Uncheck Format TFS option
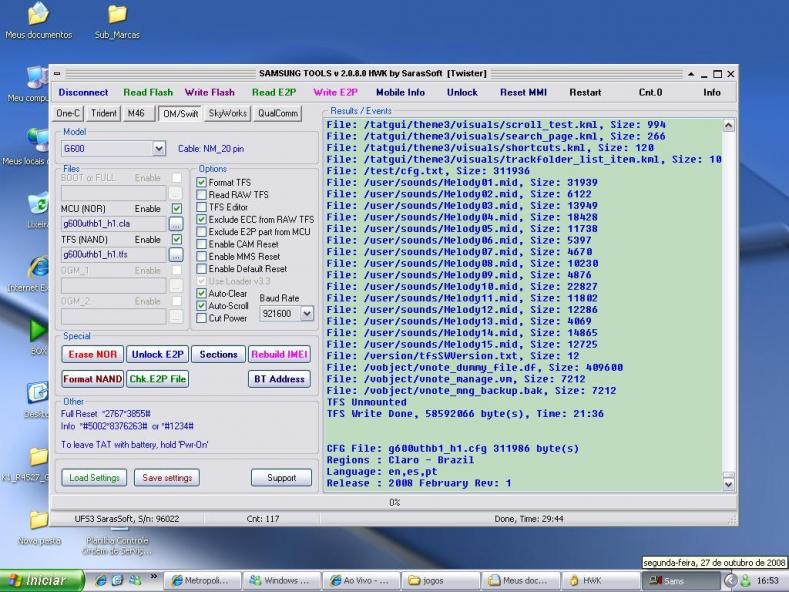 tap(201, 182)
